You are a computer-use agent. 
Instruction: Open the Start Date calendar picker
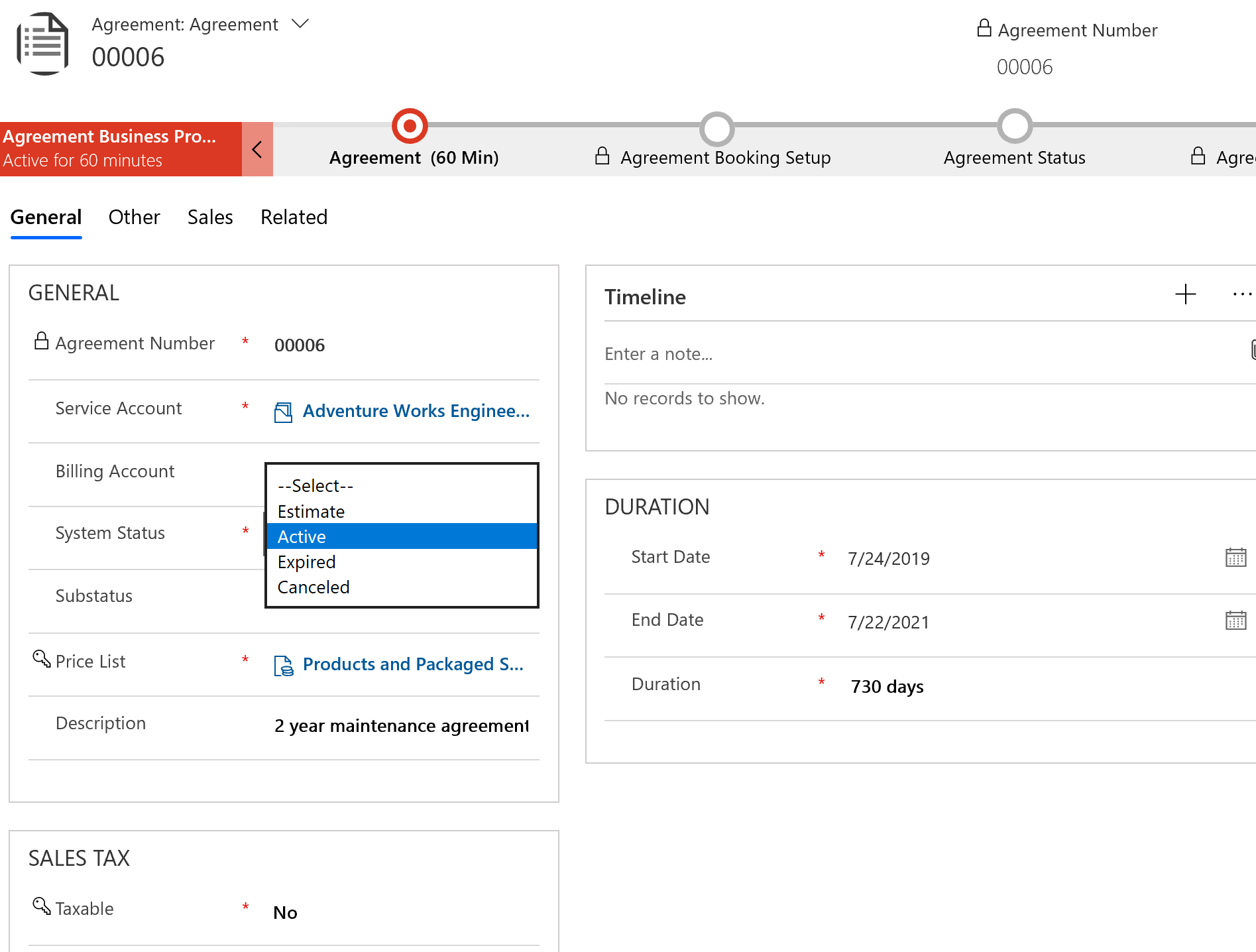coord(1236,558)
